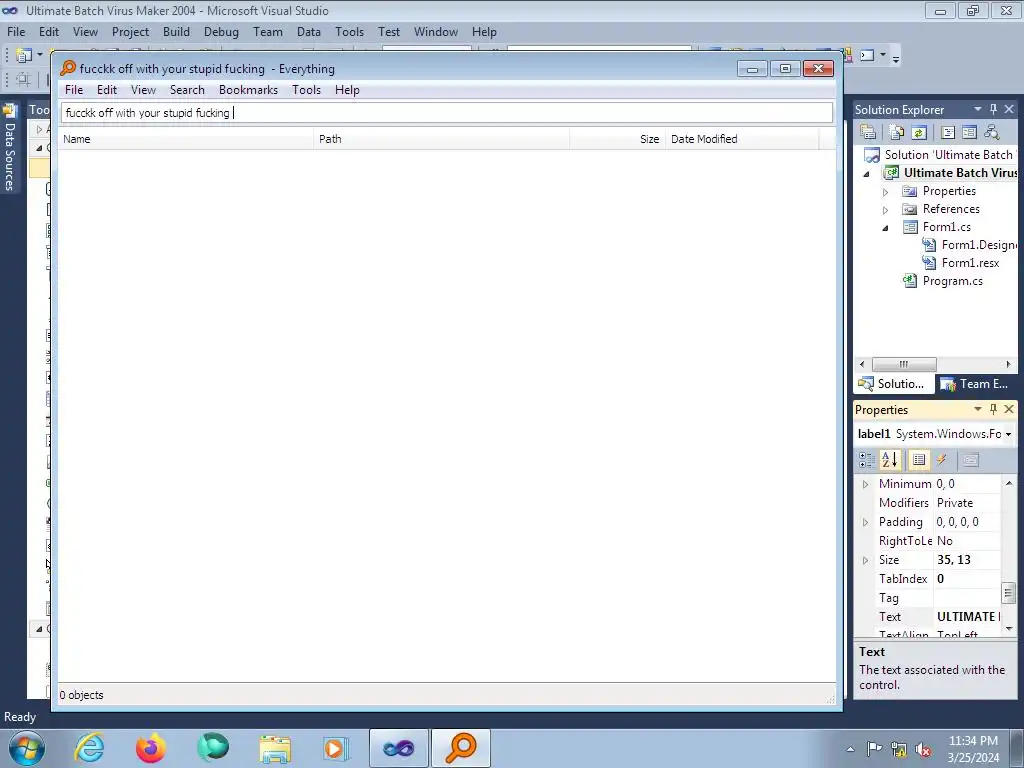Image resolution: width=1024 pixels, height=768 pixels.
Task: Pin the Properties panel
Action: click(993, 409)
